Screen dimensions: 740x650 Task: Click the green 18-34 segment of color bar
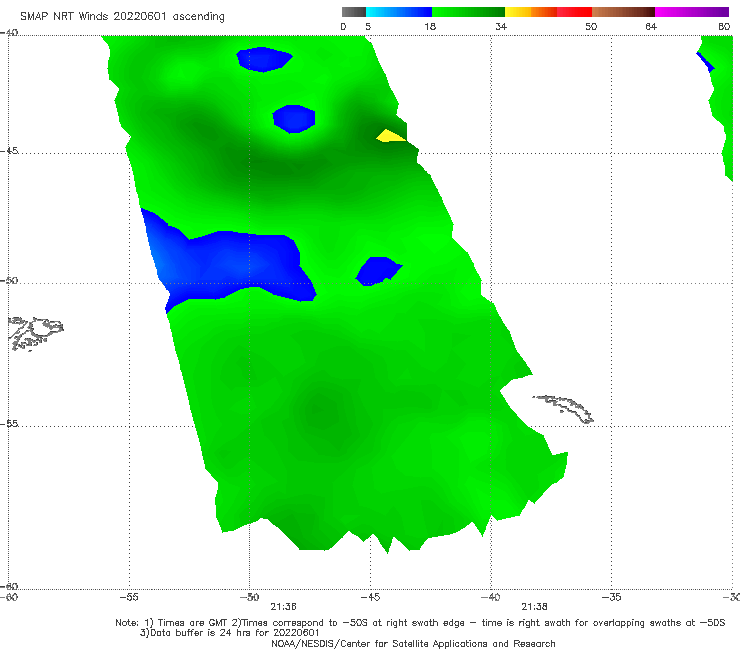(468, 12)
